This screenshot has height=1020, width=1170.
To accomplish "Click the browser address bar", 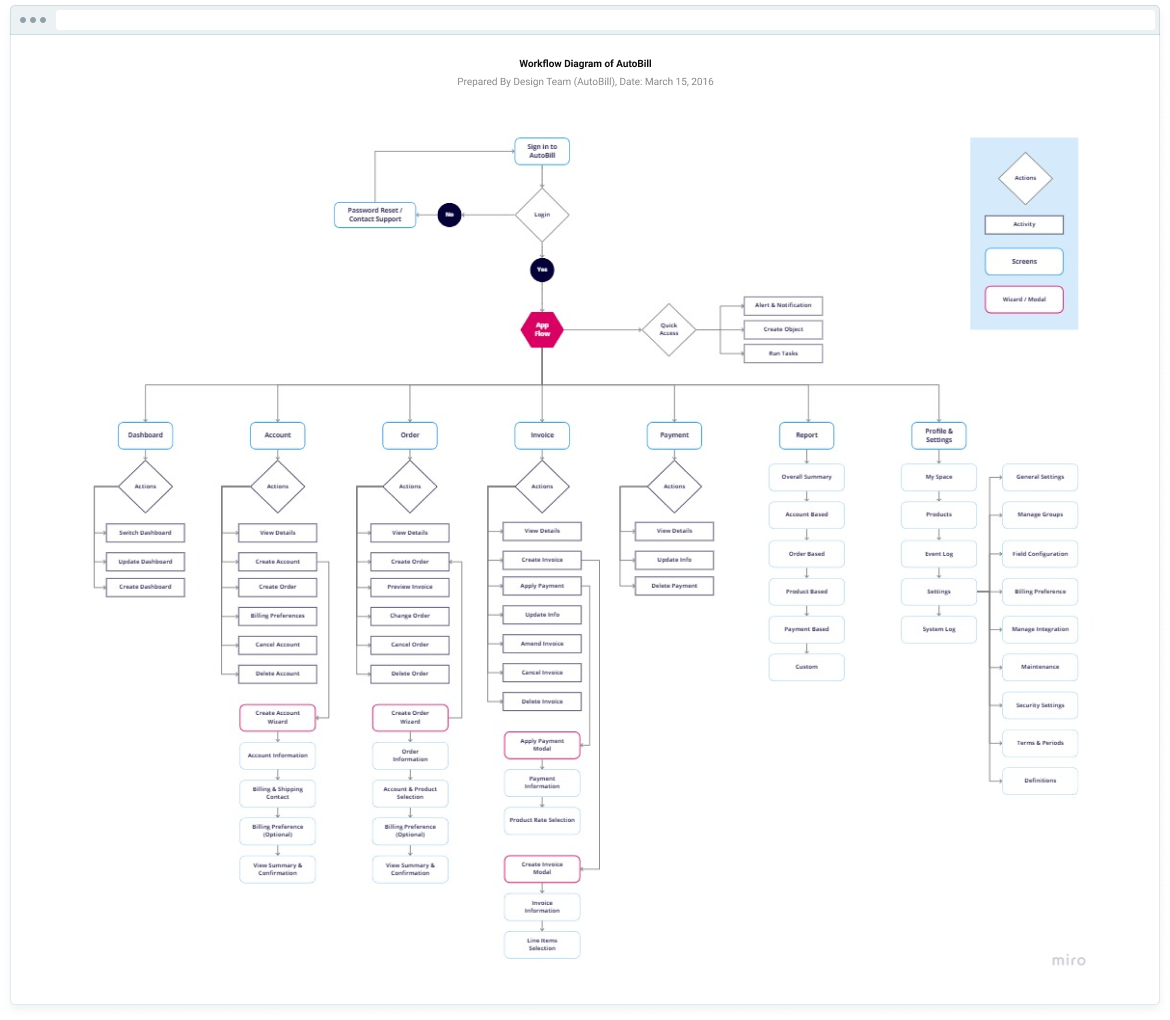I will pyautogui.click(x=604, y=20).
